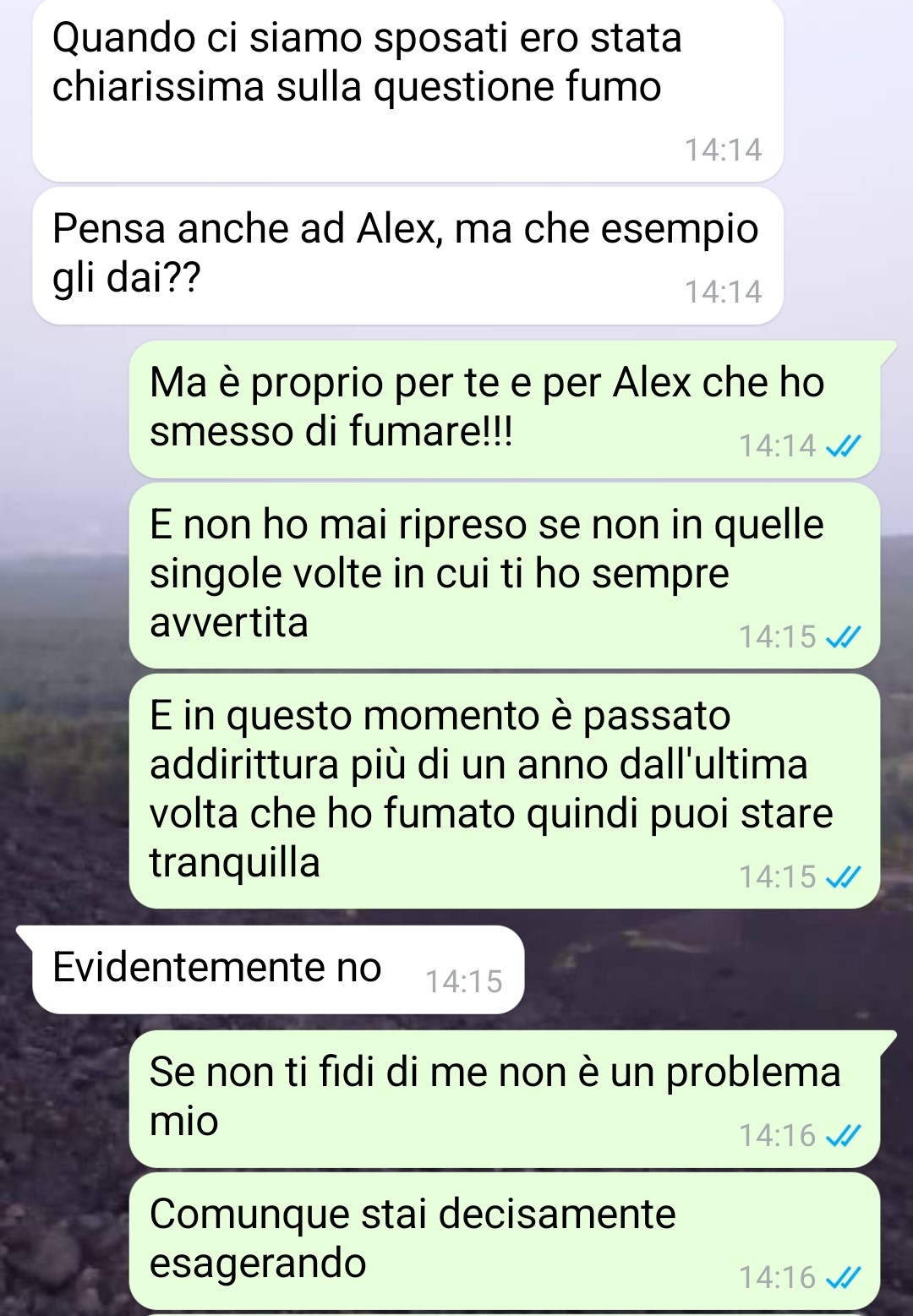Tap the 14:14 timestamp beside 'gli dai??'
Viewport: 913px width, 1316px height.
(x=724, y=292)
